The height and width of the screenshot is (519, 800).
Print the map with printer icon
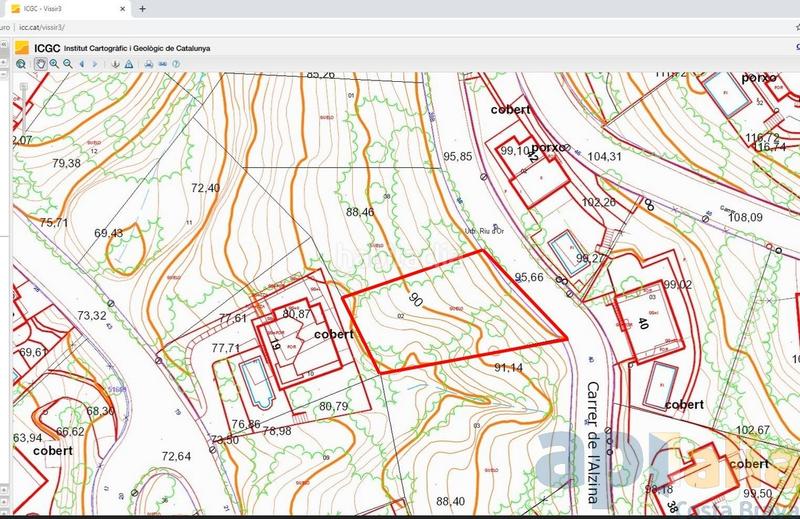tap(148, 64)
